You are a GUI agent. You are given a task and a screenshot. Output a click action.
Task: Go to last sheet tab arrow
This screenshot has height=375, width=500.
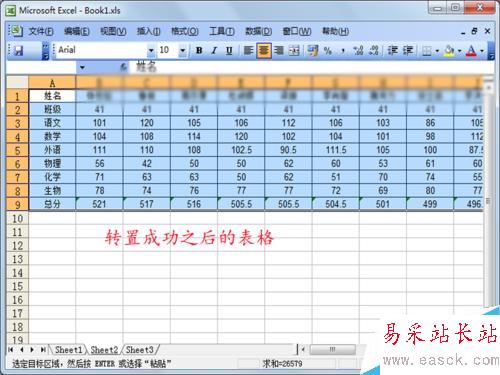coord(43,350)
